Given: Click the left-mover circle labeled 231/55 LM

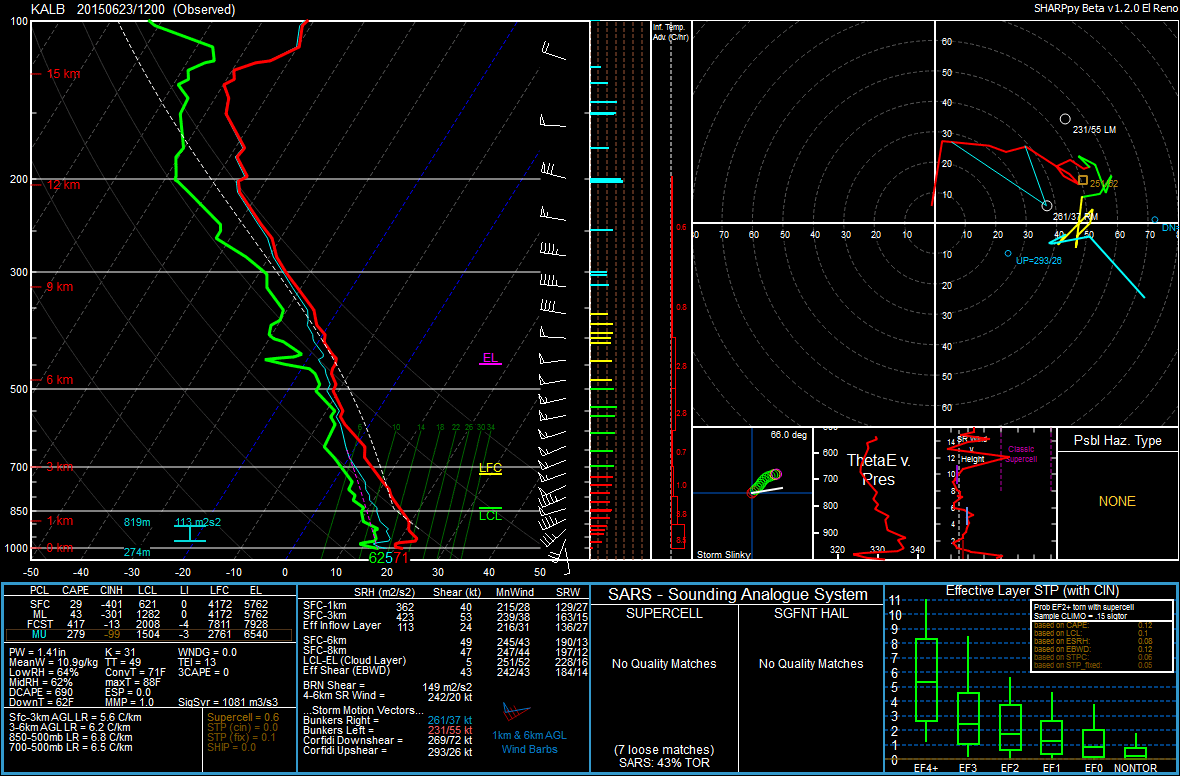Looking at the screenshot, I should (1064, 119).
